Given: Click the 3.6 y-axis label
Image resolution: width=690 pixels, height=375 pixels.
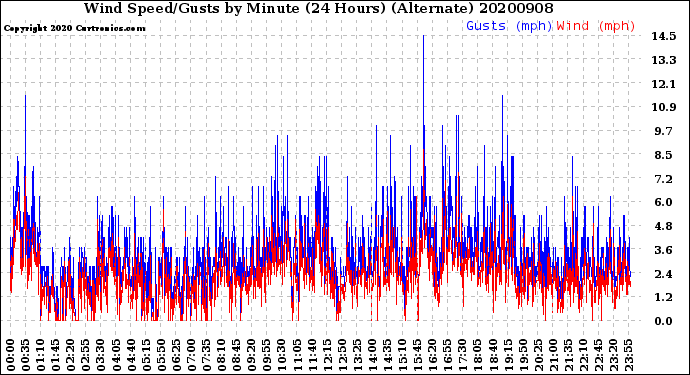Looking at the screenshot, I should 664,250.
